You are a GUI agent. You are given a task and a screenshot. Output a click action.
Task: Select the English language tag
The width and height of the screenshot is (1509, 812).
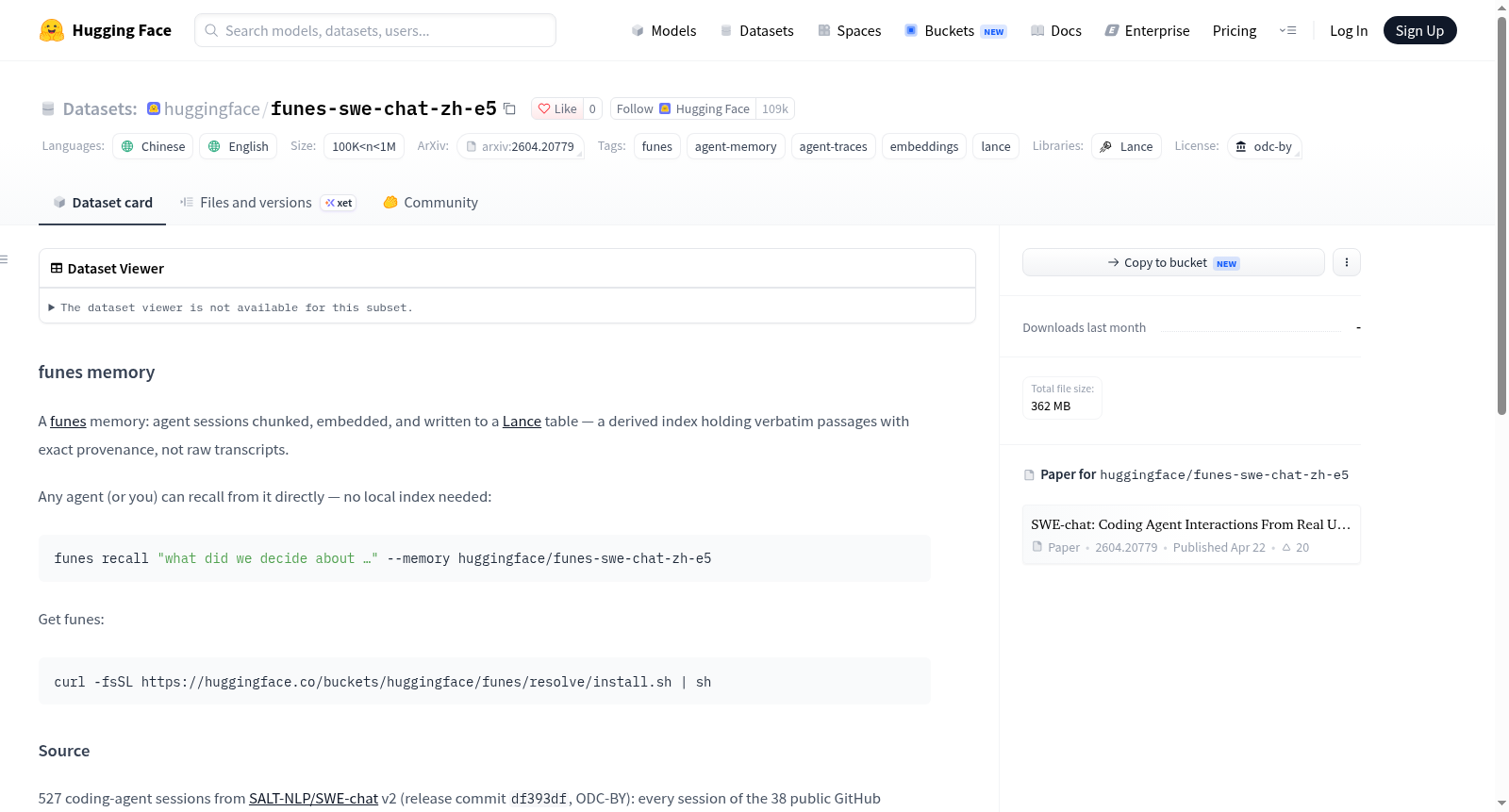239,146
